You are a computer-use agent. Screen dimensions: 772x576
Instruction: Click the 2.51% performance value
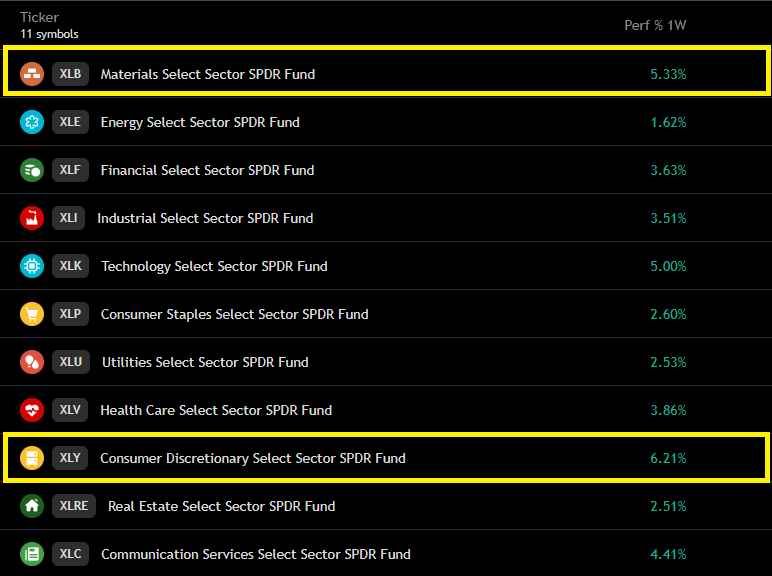pos(668,507)
